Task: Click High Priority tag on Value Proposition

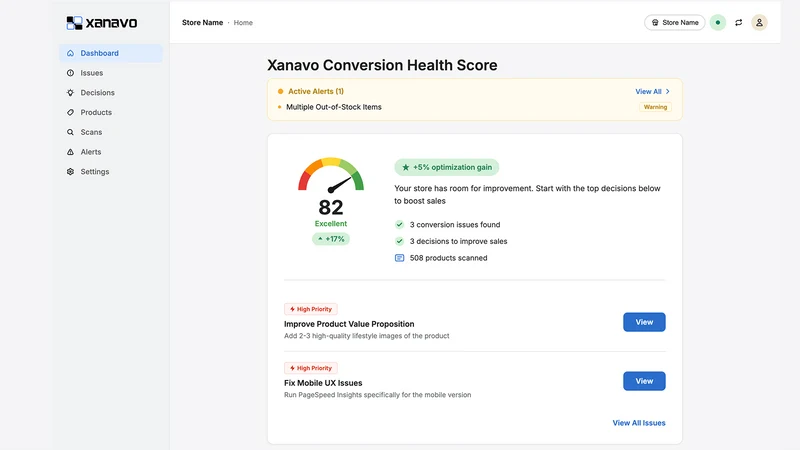Action: coord(311,309)
